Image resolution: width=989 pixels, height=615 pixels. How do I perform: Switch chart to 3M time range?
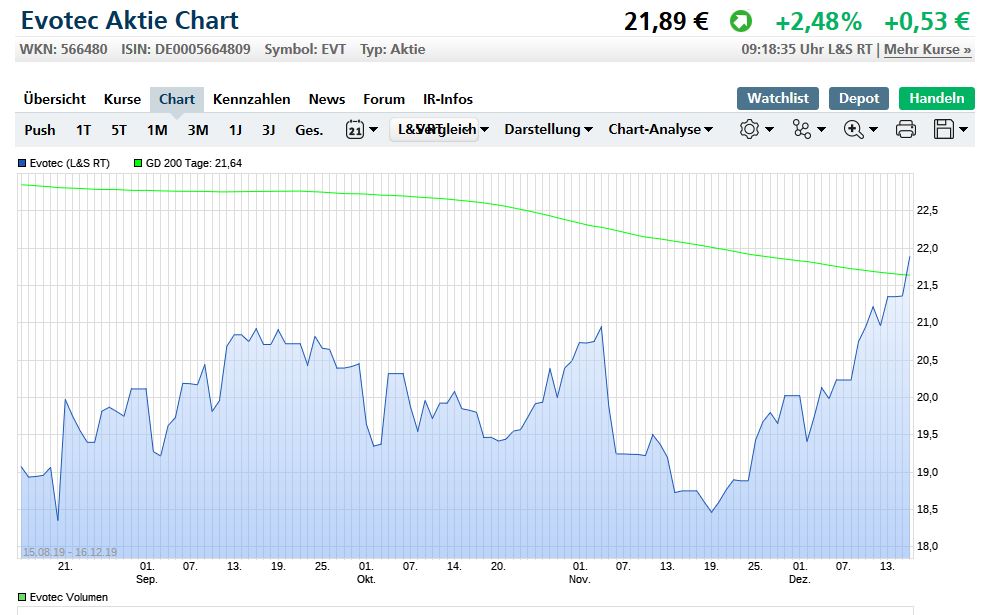coord(198,129)
